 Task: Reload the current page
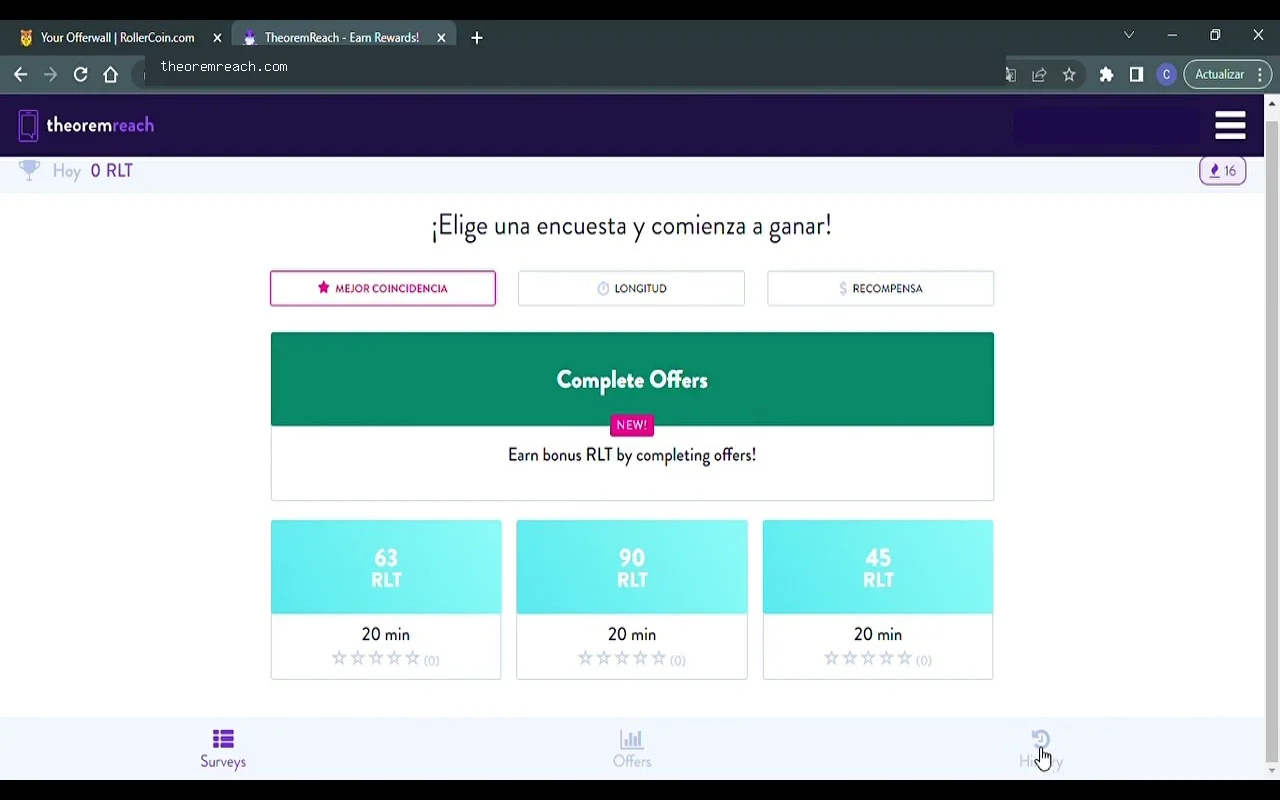point(81,74)
